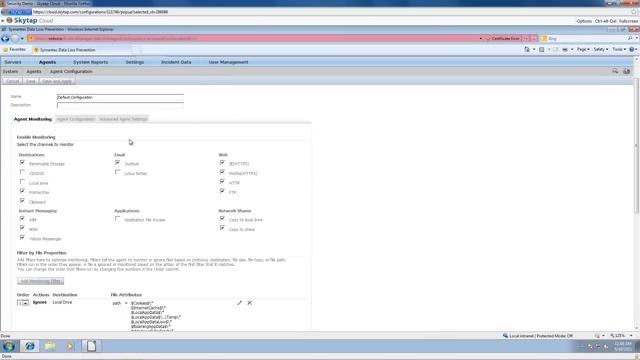
Task: Open the User Management menu
Action: (228, 62)
